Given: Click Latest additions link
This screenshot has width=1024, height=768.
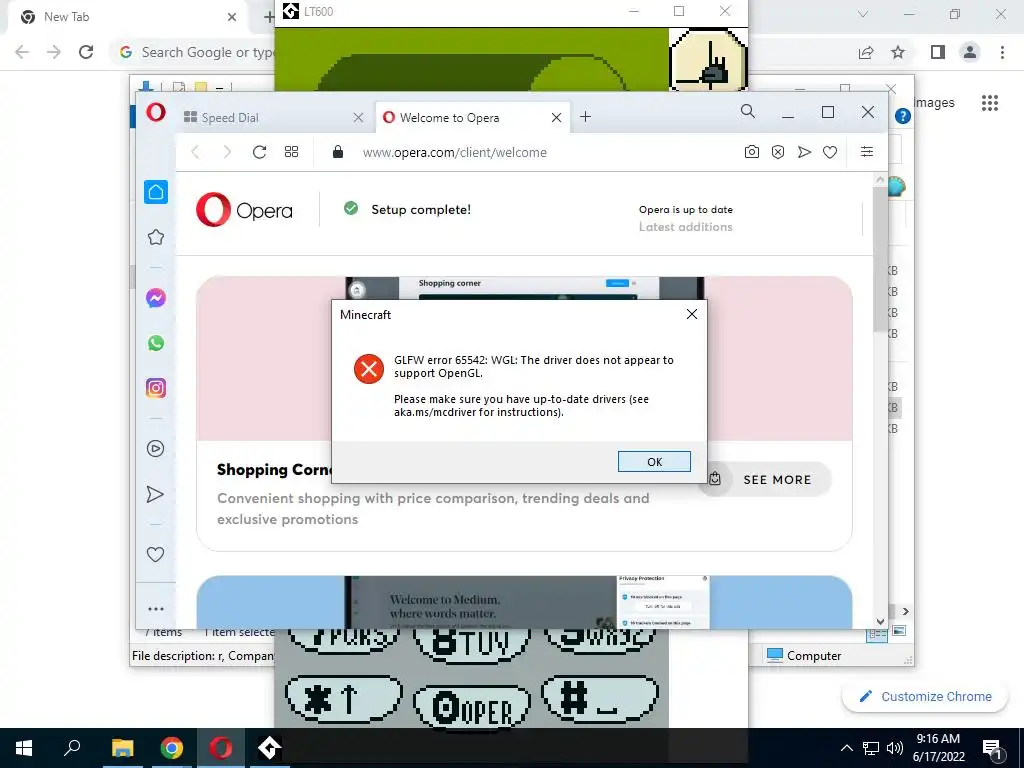Looking at the screenshot, I should pyautogui.click(x=685, y=227).
